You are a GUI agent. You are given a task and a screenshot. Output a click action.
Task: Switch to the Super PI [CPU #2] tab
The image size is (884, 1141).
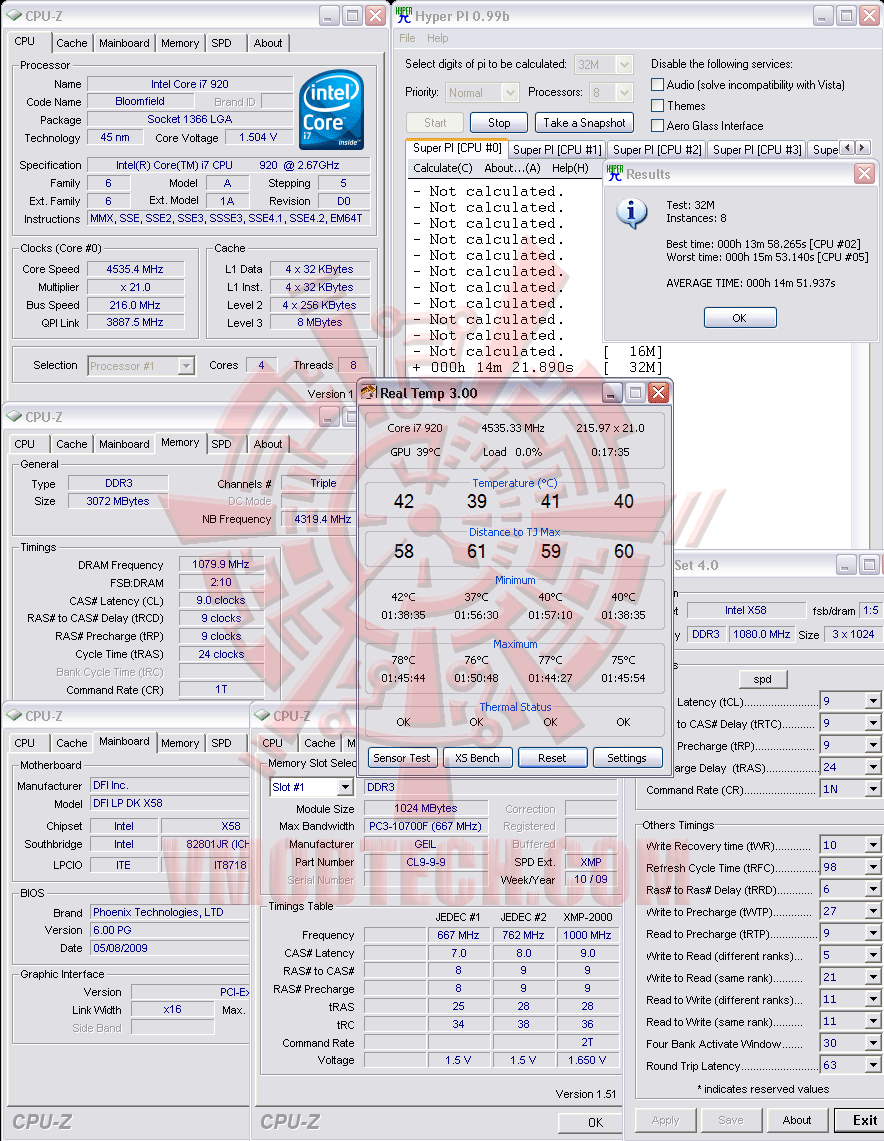pos(657,149)
